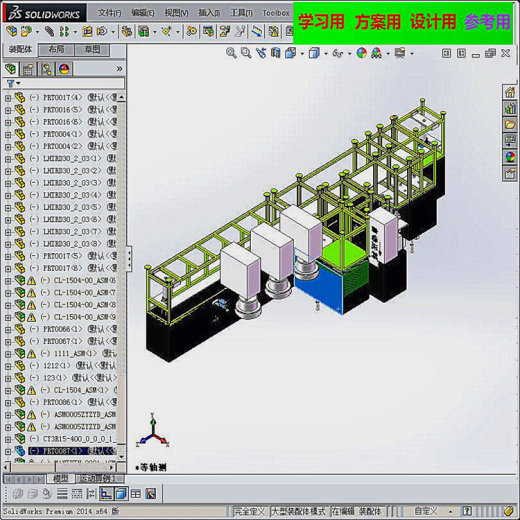
Task: Open the Display Style dropdown arrow
Action: point(326,53)
